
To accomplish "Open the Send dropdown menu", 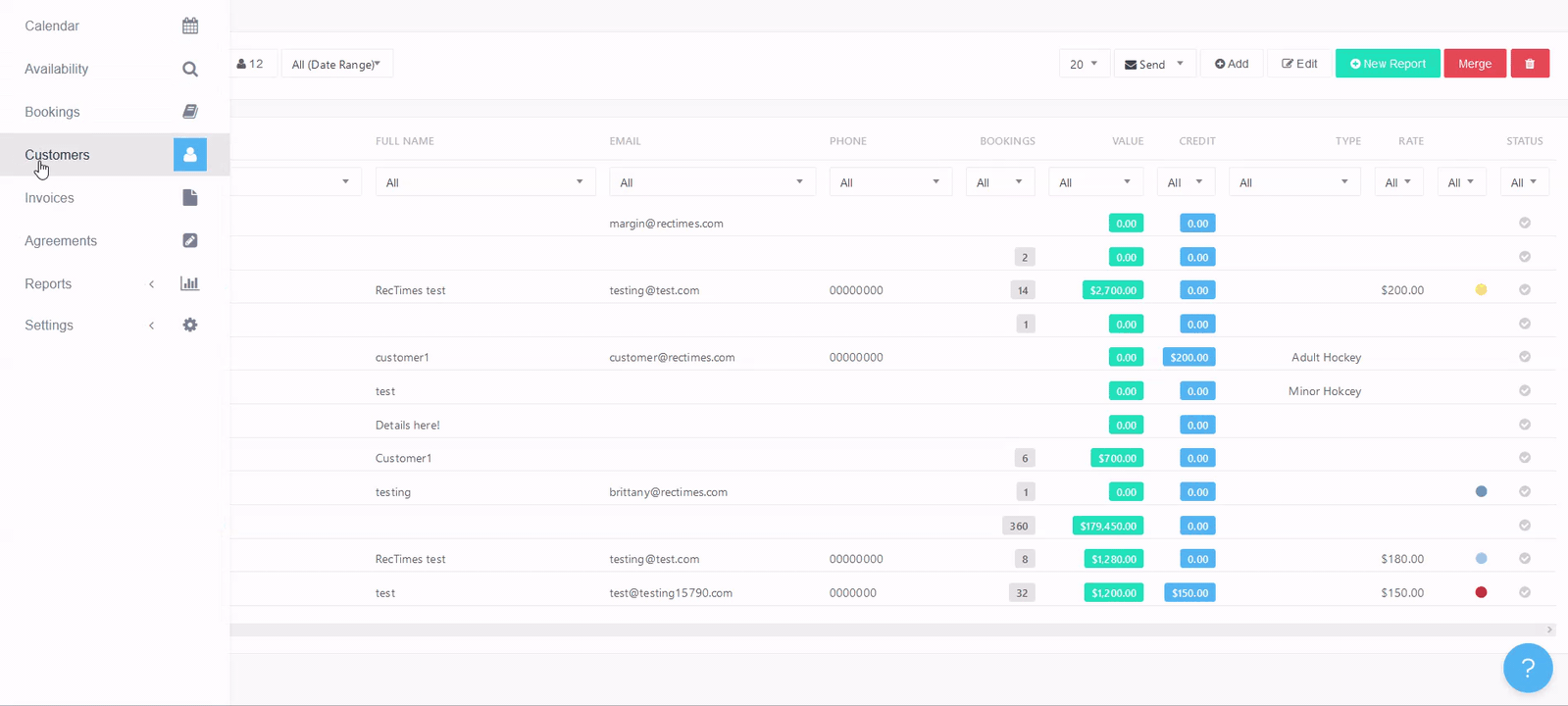I will [1154, 65].
